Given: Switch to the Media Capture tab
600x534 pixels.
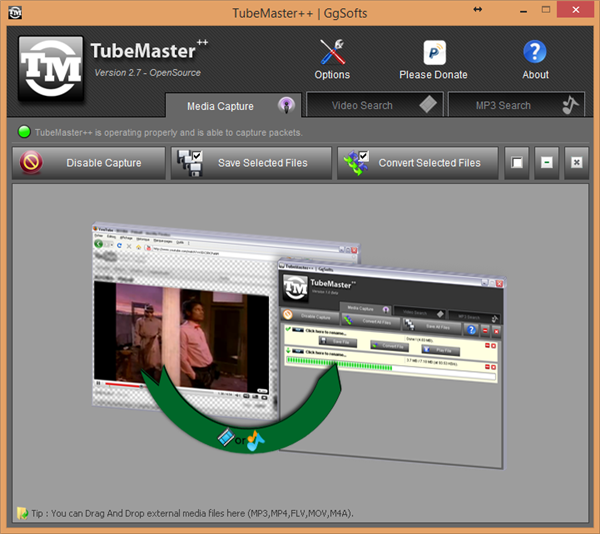Looking at the screenshot, I should tap(221, 106).
